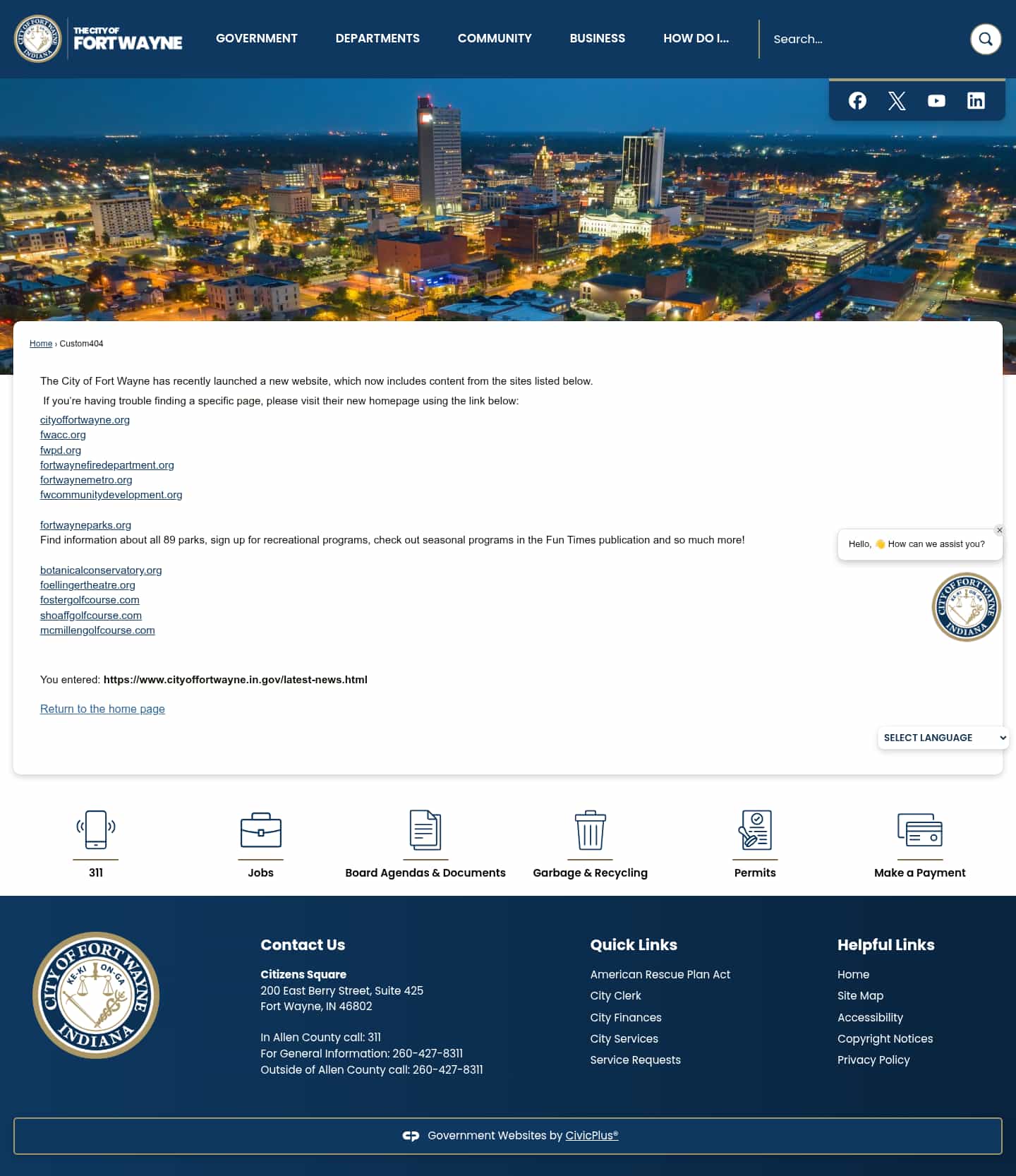Viewport: 1016px width, 1176px height.
Task: Open the Government menu
Action: point(257,38)
